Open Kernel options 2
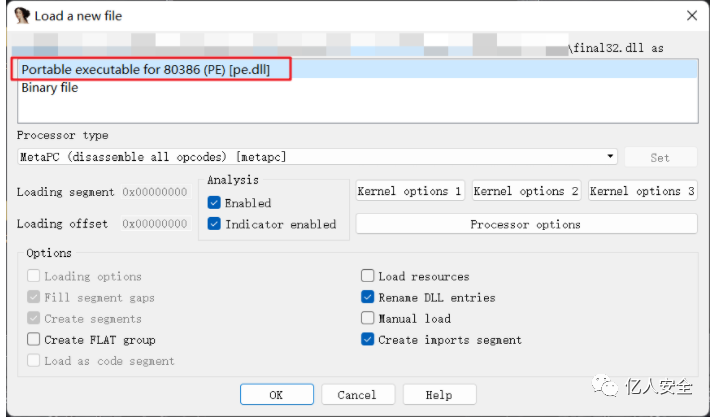Image resolution: width=715 pixels, height=417 pixels. tap(526, 191)
